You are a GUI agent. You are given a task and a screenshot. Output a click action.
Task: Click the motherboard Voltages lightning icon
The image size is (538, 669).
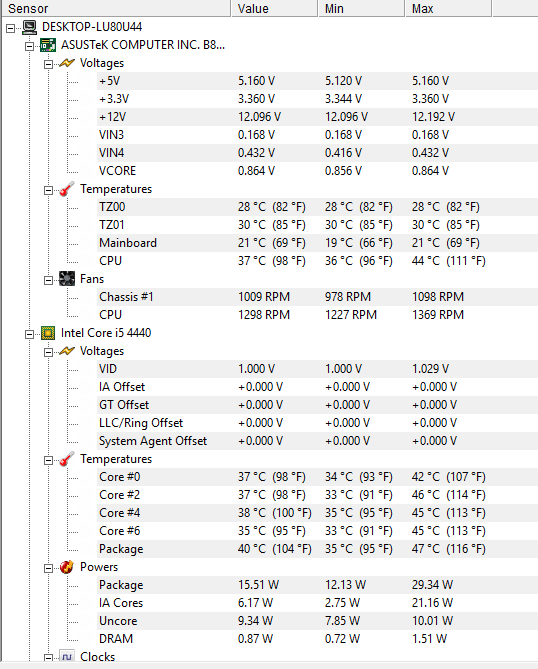click(x=67, y=63)
